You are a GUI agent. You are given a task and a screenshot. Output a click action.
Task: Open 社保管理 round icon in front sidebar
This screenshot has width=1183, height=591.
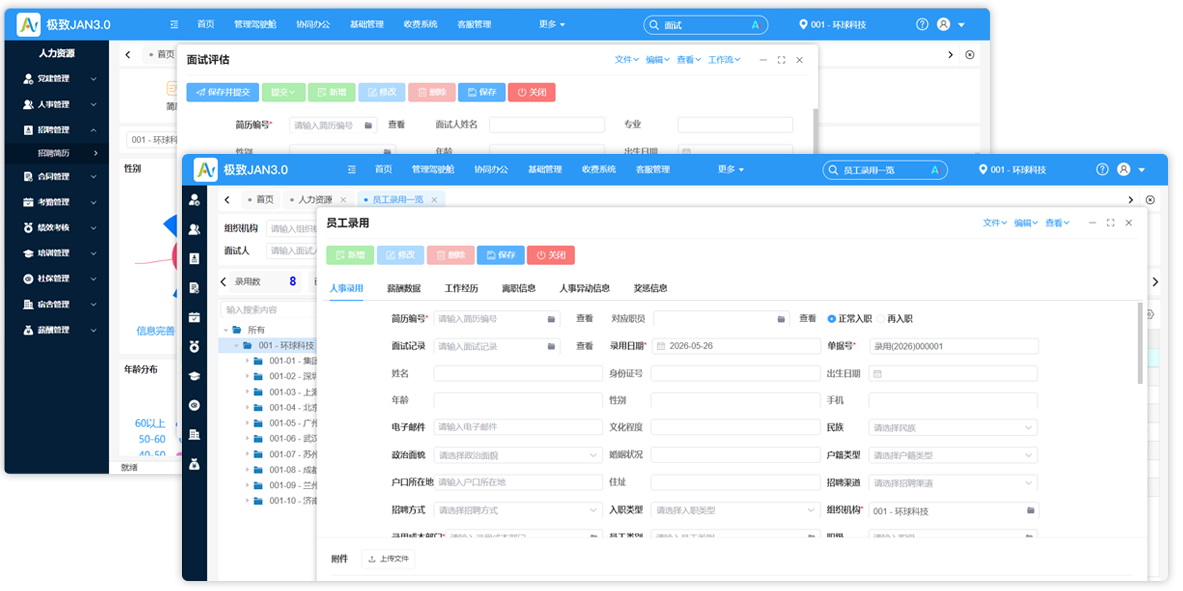[x=195, y=405]
